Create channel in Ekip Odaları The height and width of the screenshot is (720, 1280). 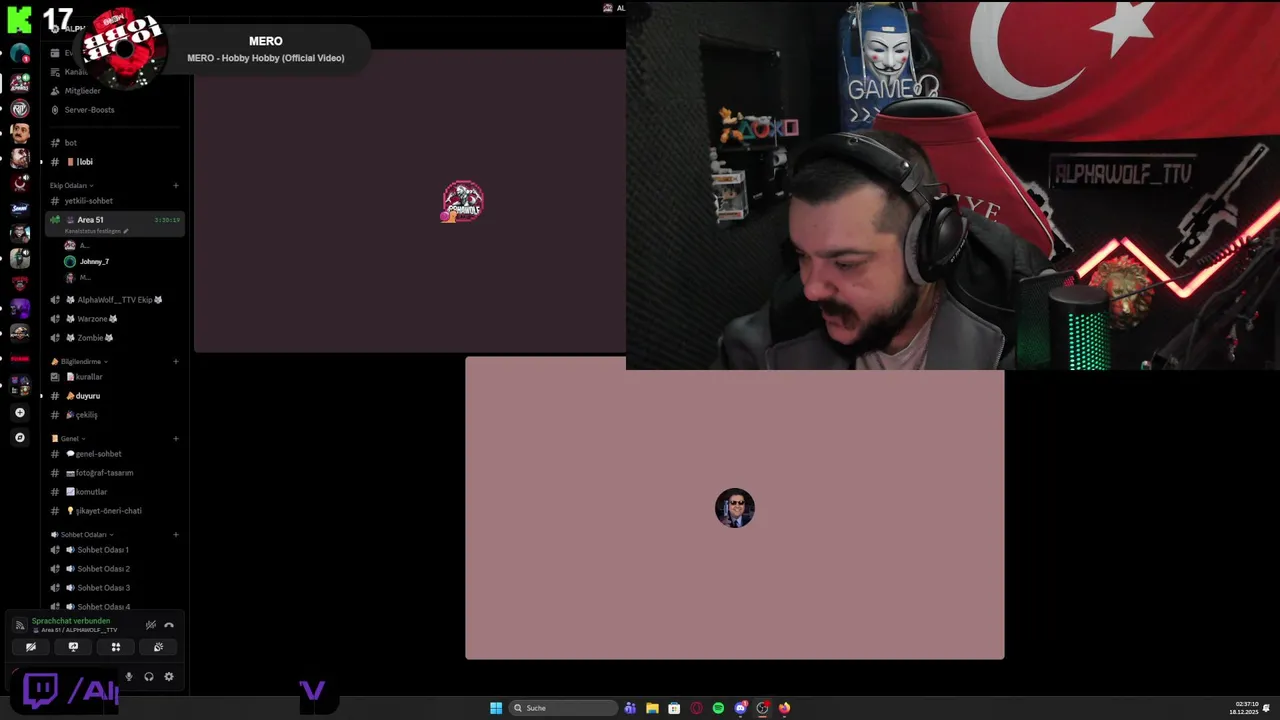point(176,185)
